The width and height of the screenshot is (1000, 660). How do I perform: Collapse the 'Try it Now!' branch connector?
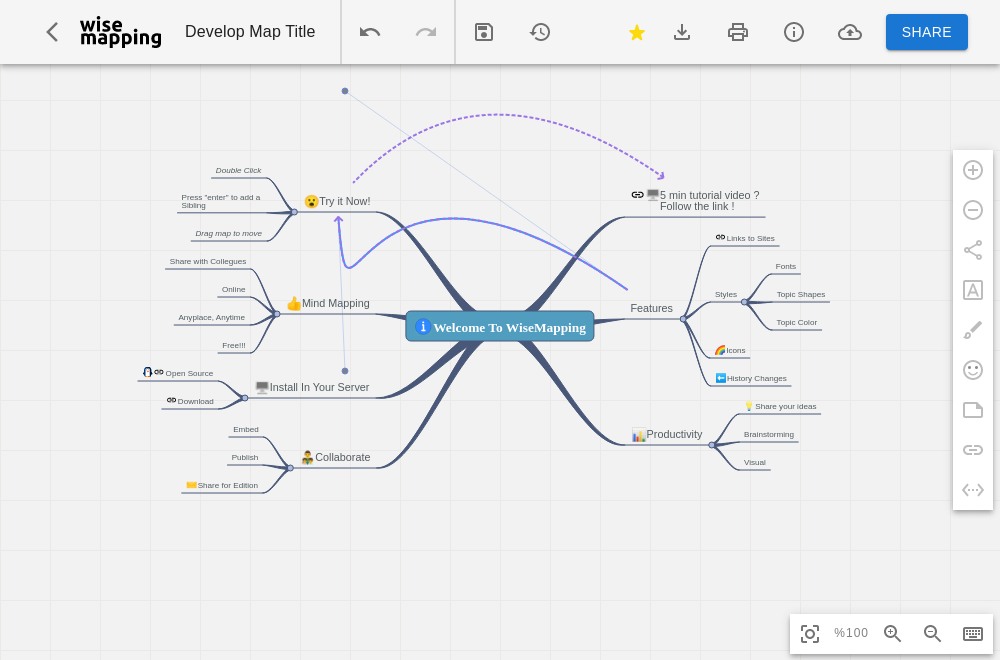point(294,212)
